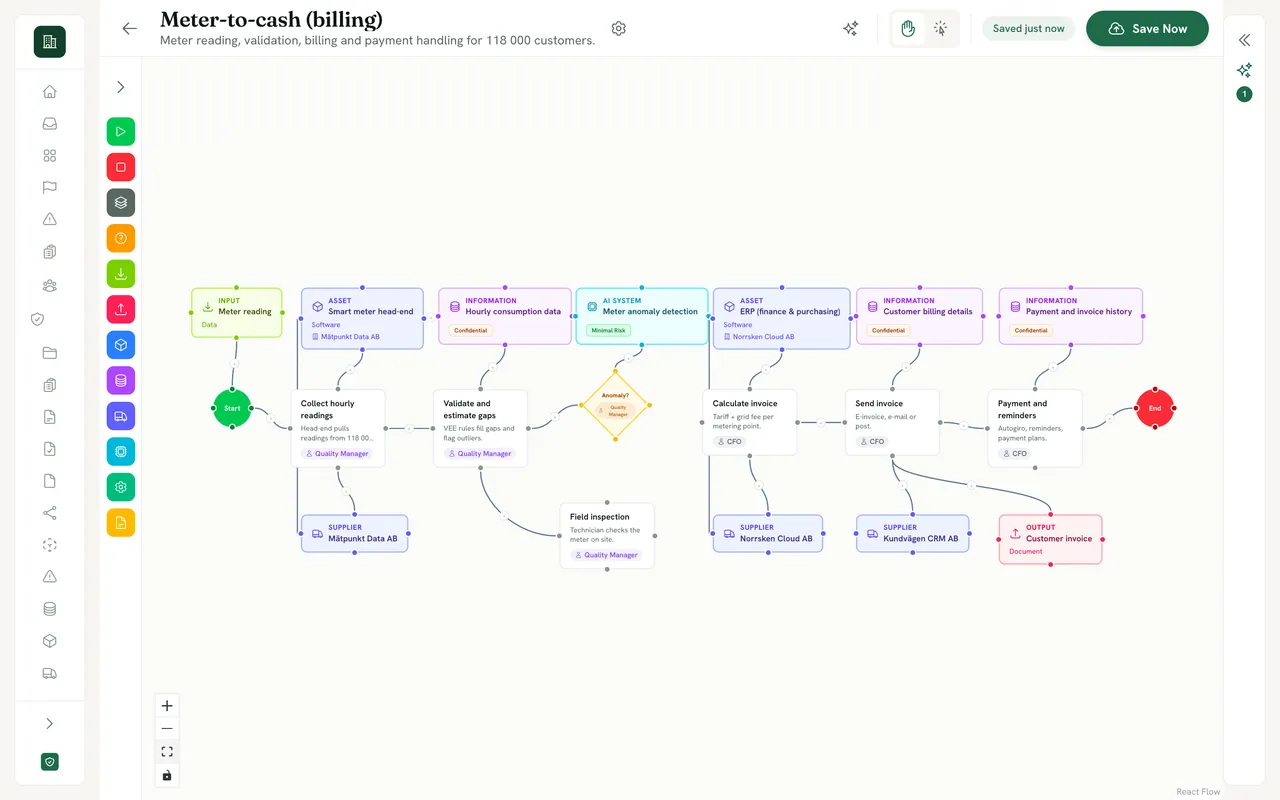
Task: Open the folder icon in the left sidebar
Action: coord(50,353)
